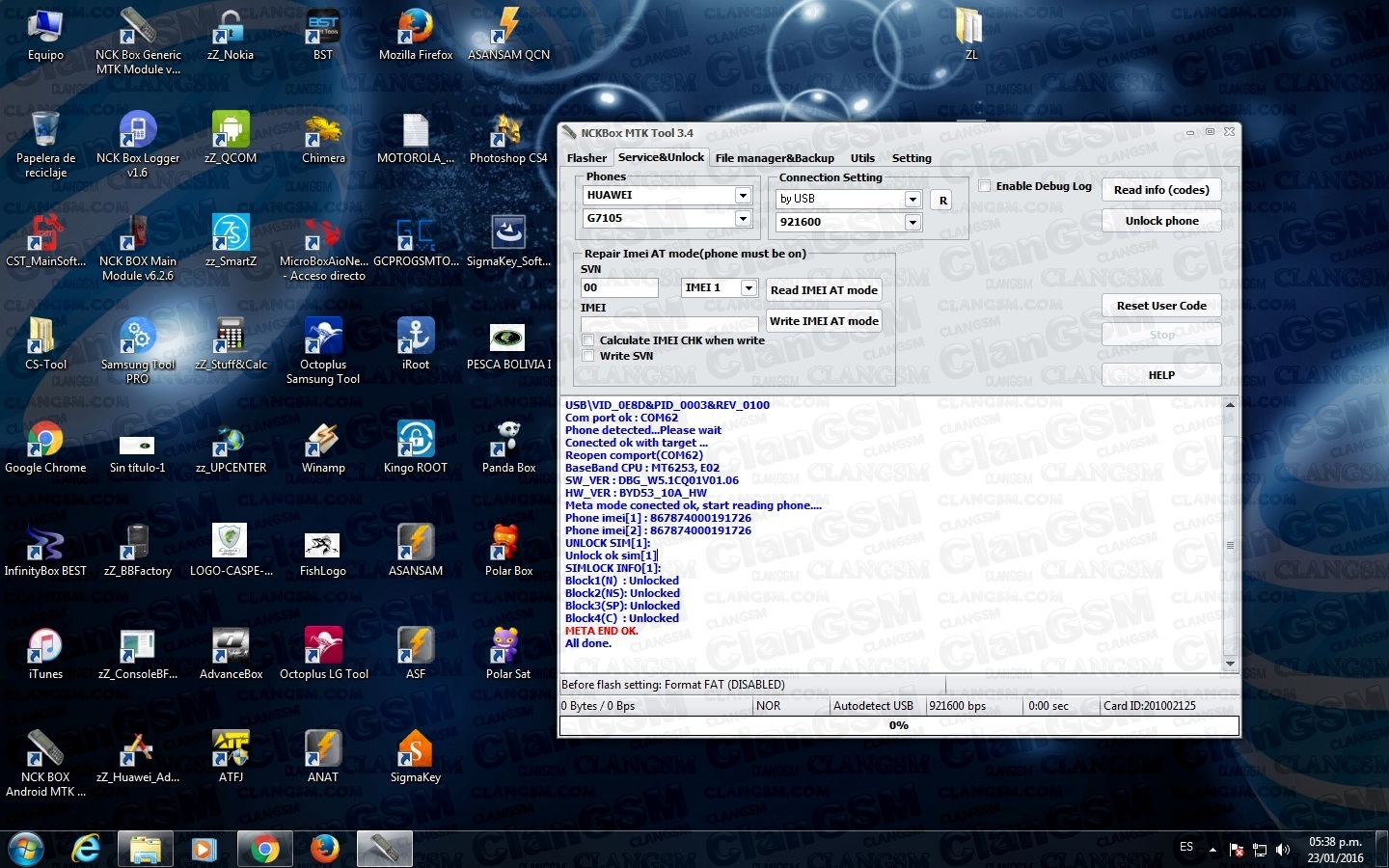Launch the Polar Box shortcut

(508, 551)
